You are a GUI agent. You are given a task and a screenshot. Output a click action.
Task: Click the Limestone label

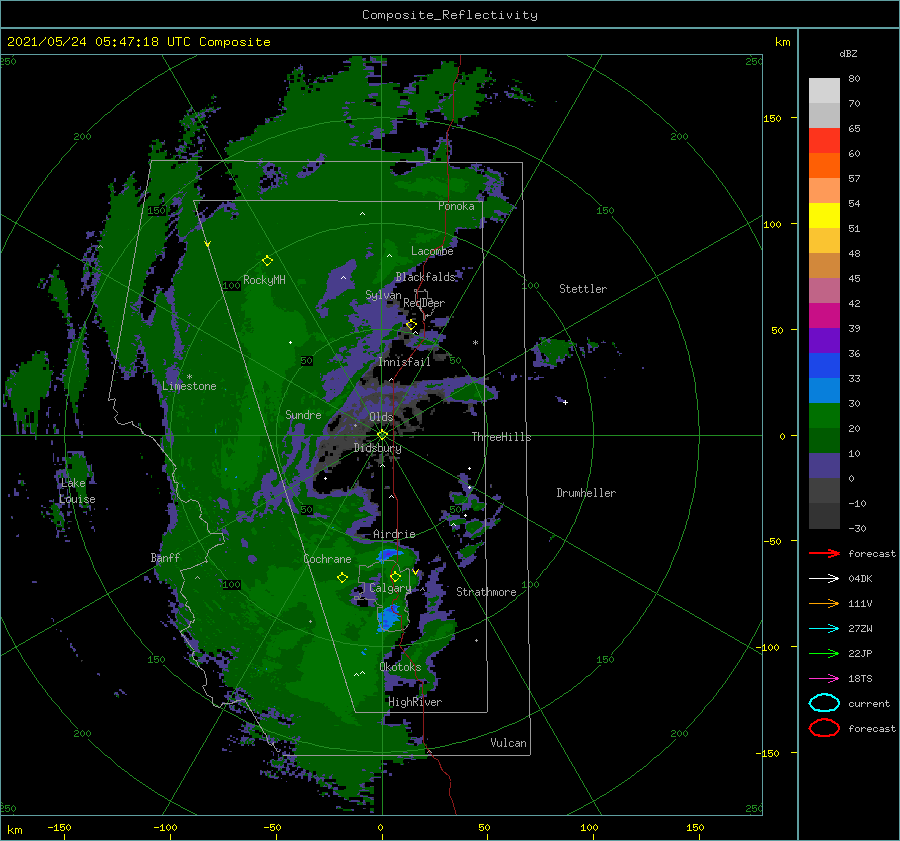[x=189, y=386]
